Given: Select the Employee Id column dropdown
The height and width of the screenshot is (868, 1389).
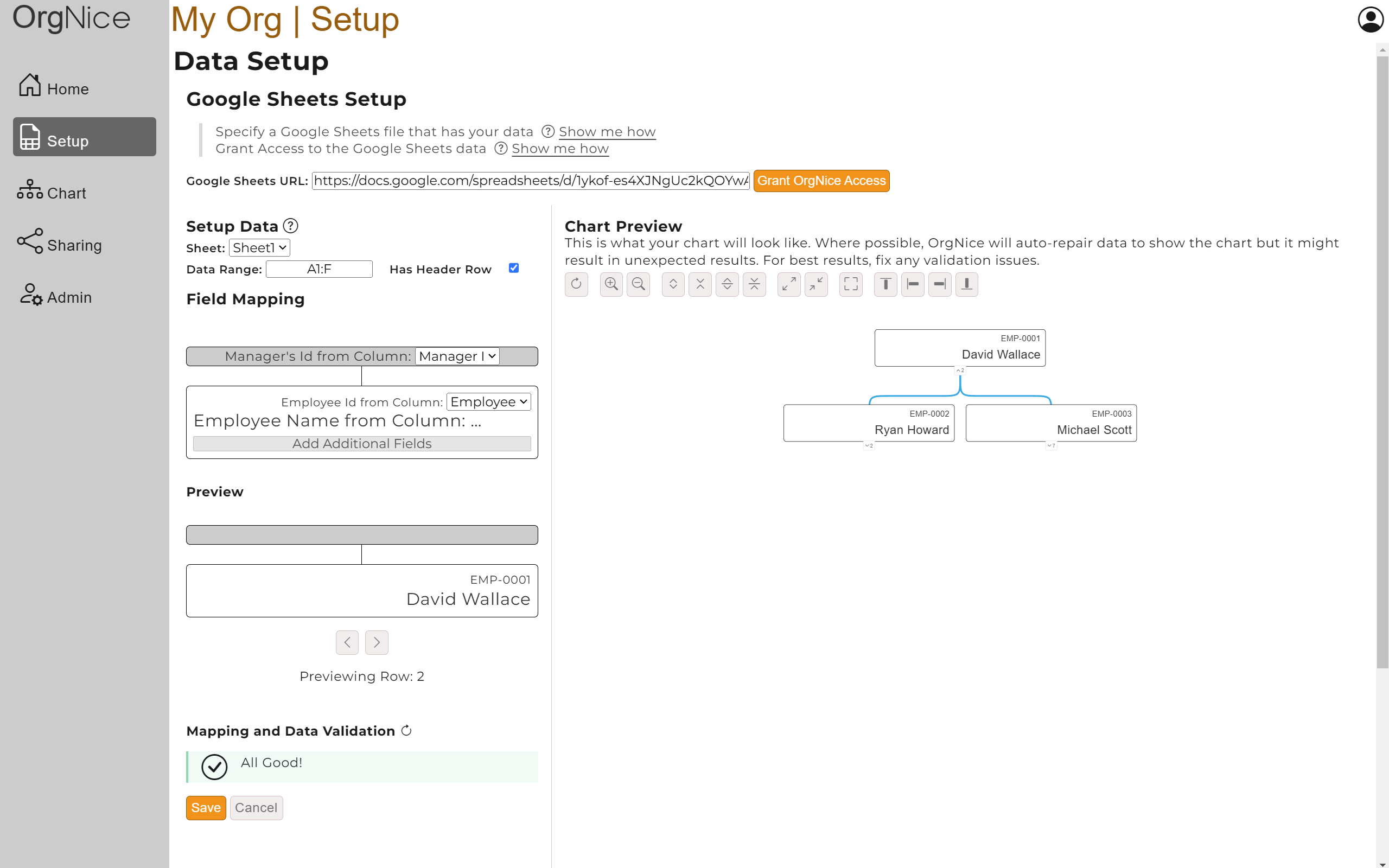Looking at the screenshot, I should tap(489, 401).
